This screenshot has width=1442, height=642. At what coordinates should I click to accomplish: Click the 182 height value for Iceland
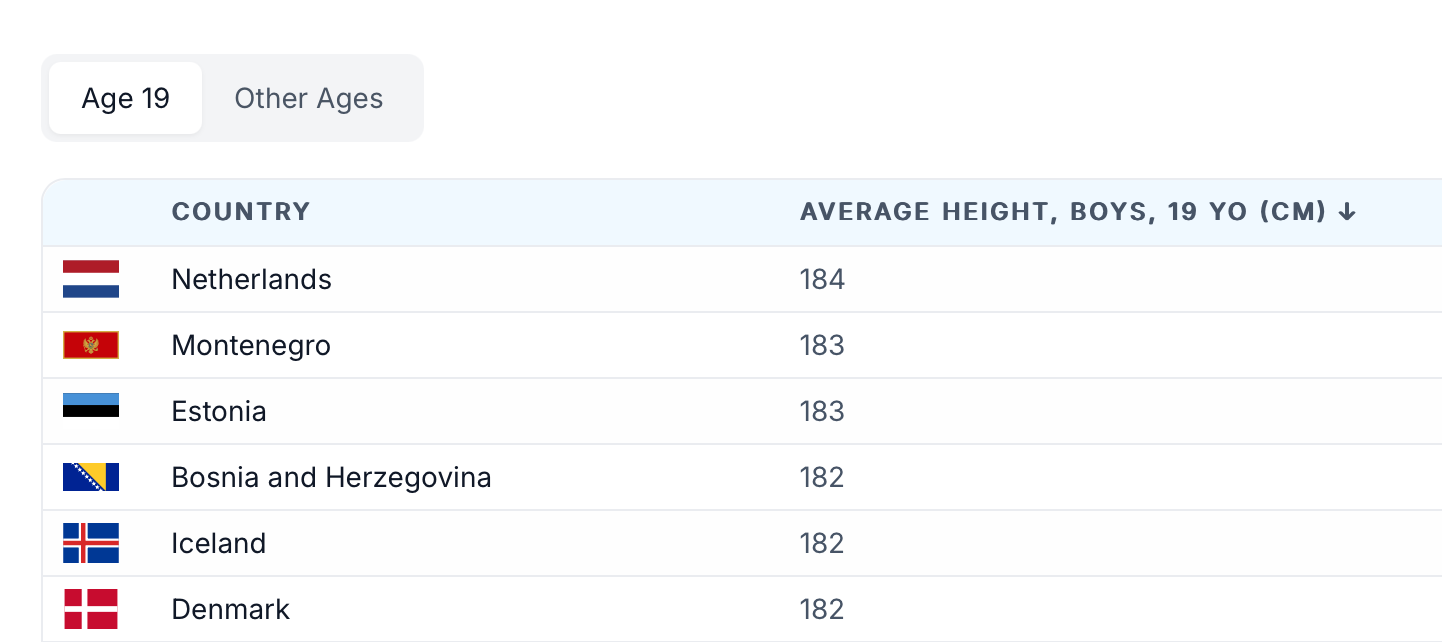(823, 543)
